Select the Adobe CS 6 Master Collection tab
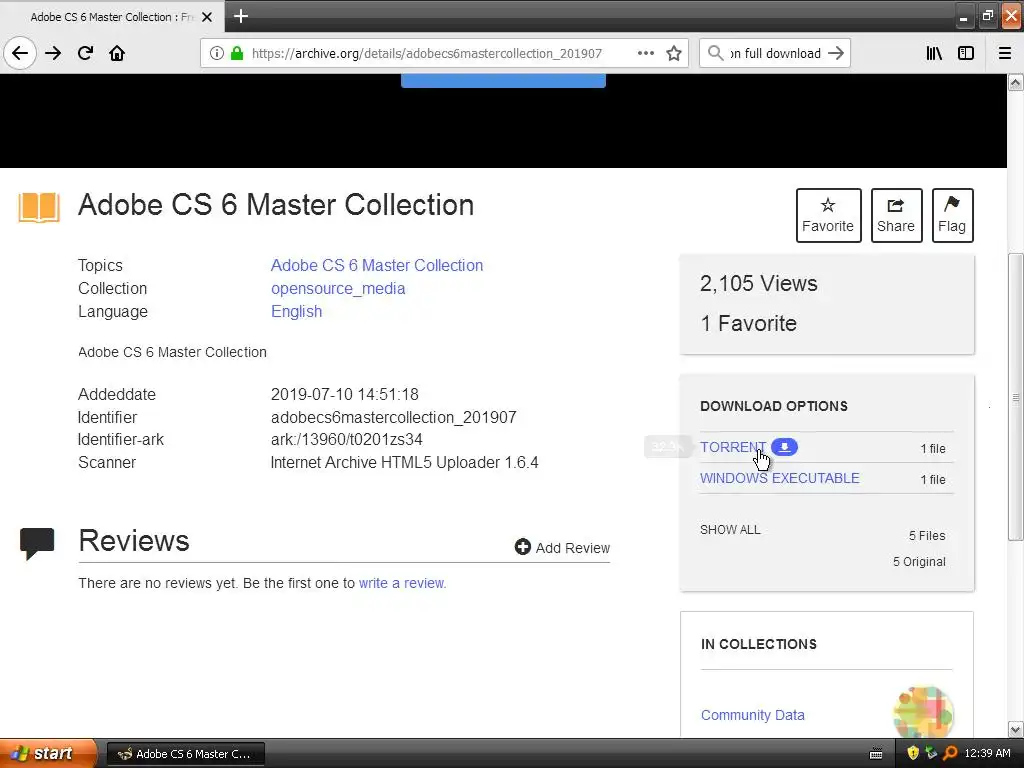The width and height of the screenshot is (1024, 768). 112,17
